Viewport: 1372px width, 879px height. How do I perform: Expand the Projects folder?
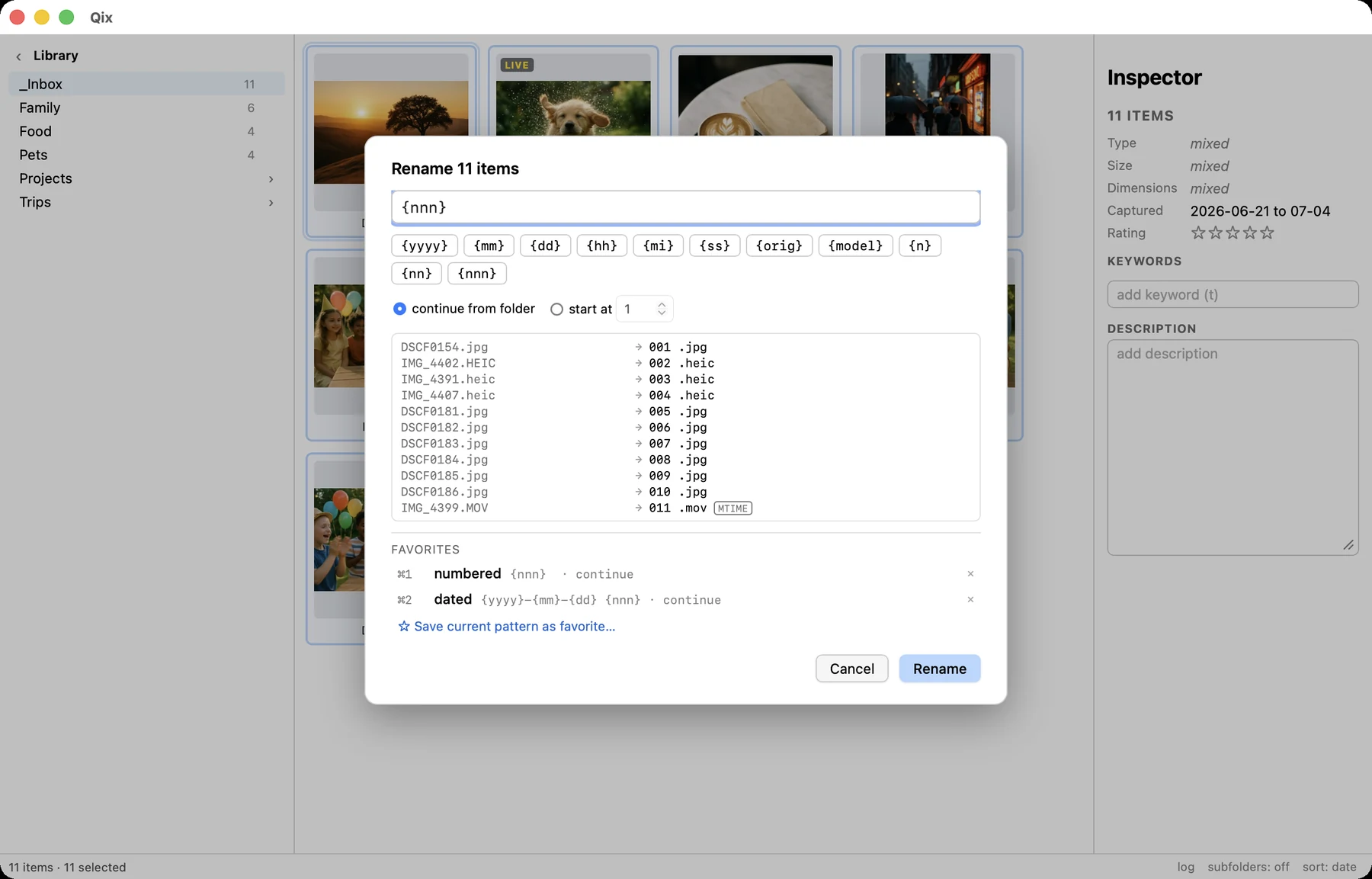[271, 179]
